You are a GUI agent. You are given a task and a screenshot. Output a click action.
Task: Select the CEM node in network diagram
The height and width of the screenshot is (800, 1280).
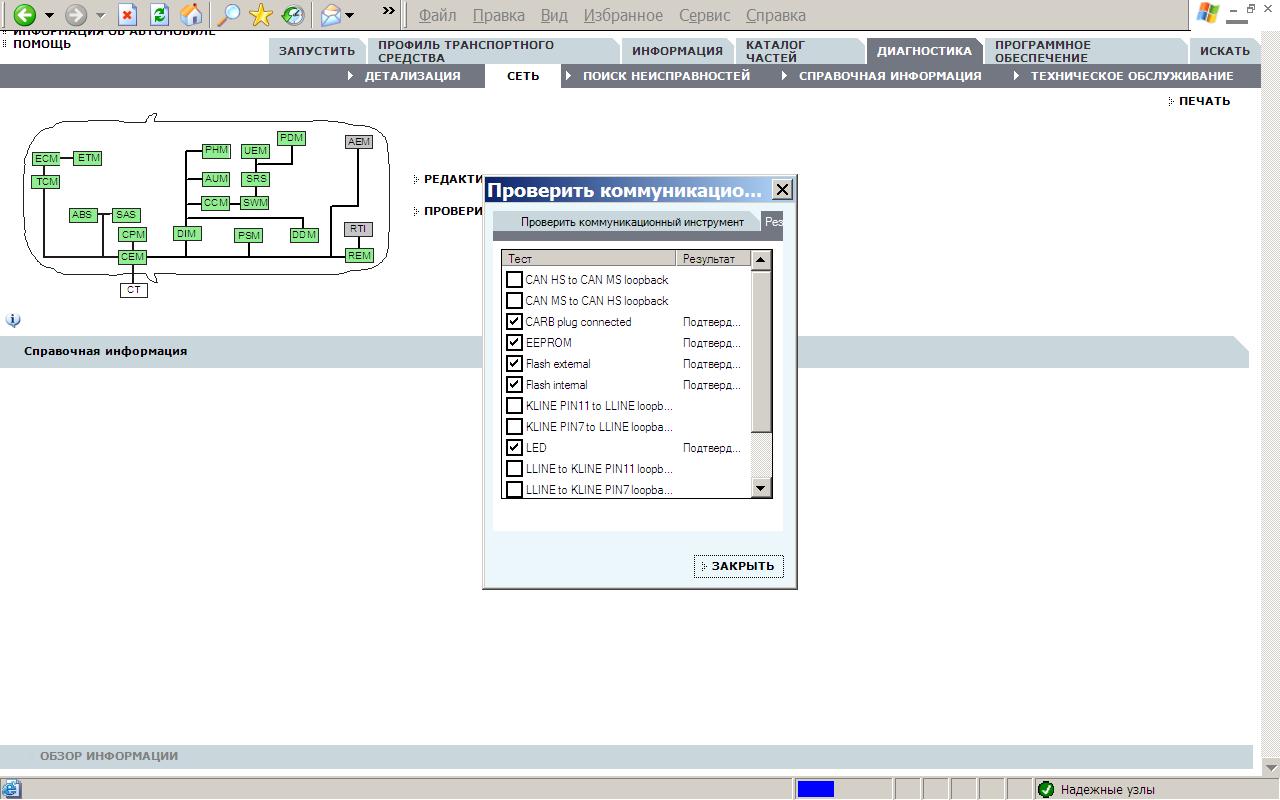[x=132, y=257]
